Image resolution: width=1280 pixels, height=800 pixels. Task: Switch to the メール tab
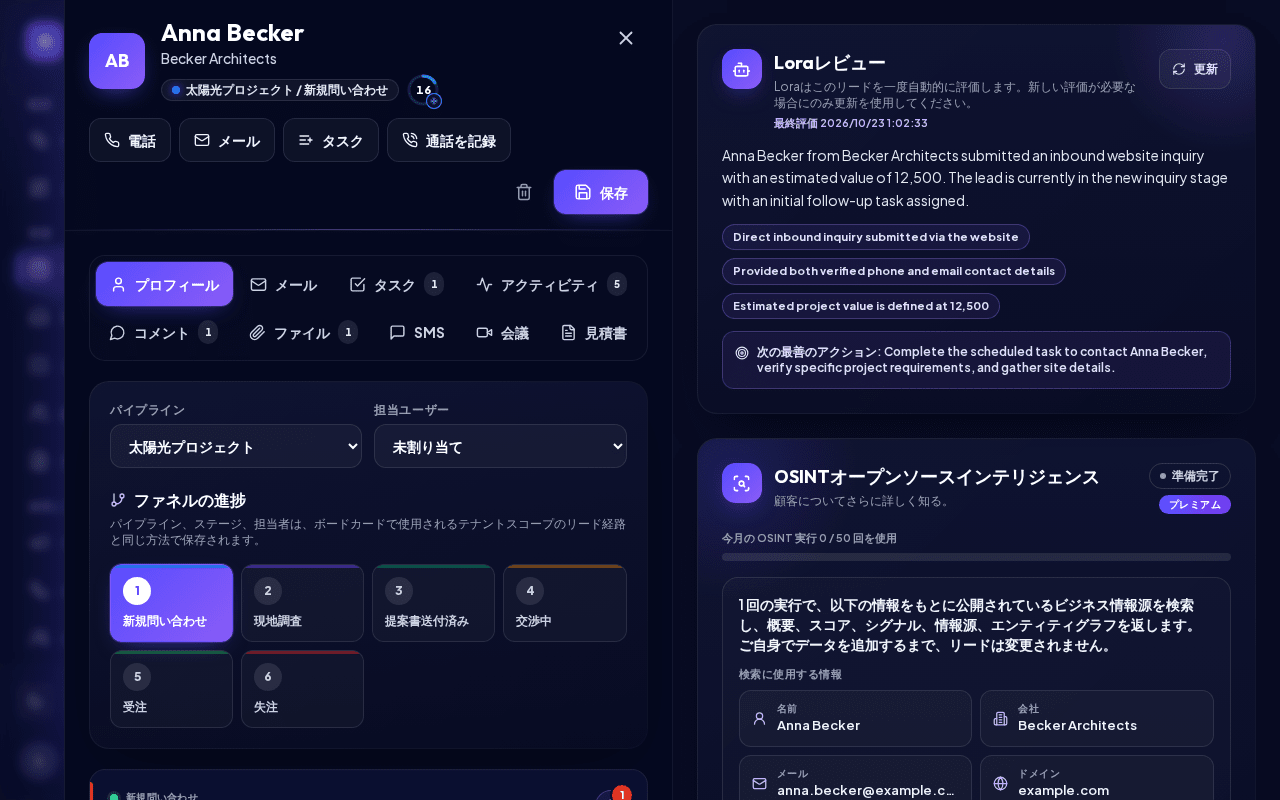click(x=284, y=284)
